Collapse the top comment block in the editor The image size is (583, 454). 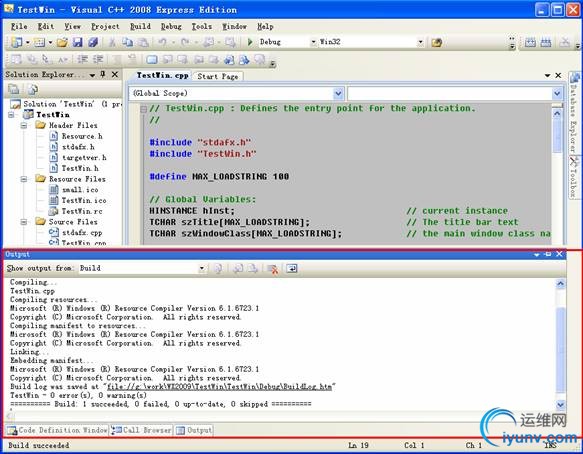click(143, 109)
